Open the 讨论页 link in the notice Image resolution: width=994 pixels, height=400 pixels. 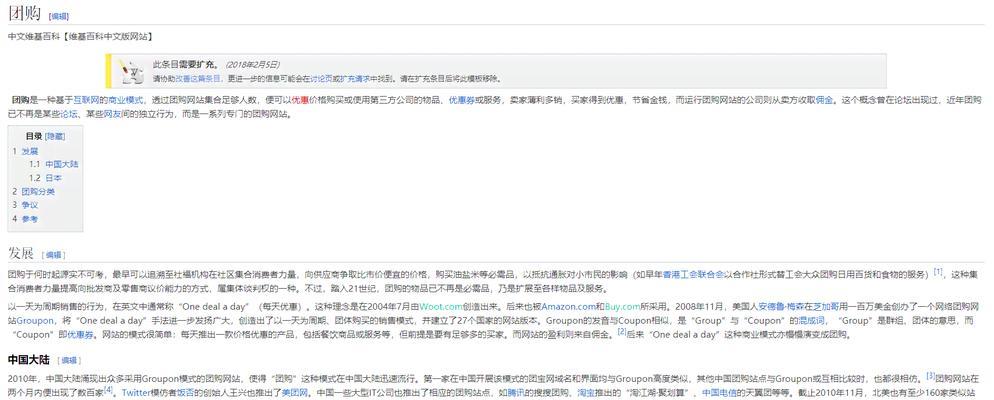[321, 79]
